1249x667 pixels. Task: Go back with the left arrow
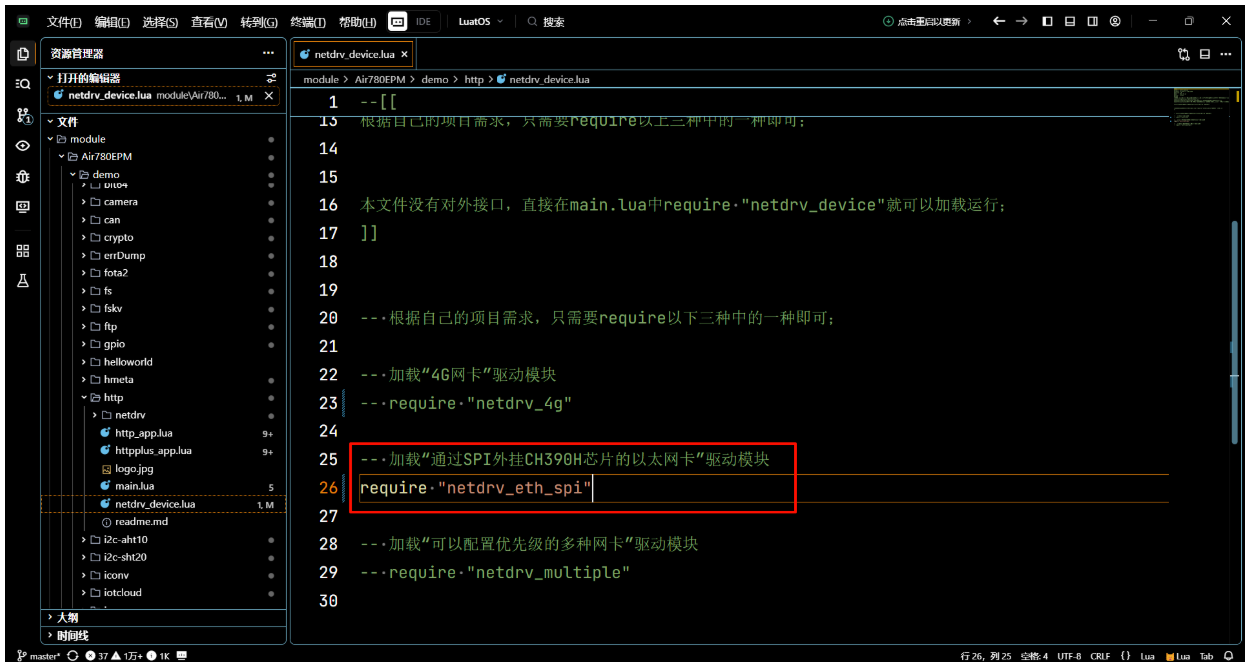tap(998, 21)
